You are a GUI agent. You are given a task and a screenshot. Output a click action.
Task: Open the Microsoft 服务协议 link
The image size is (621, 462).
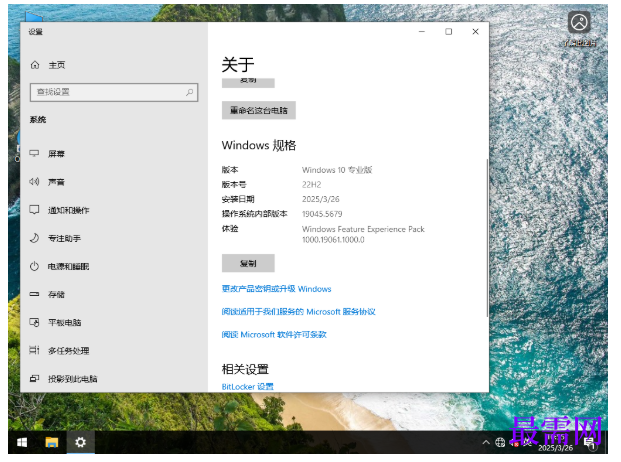point(298,312)
